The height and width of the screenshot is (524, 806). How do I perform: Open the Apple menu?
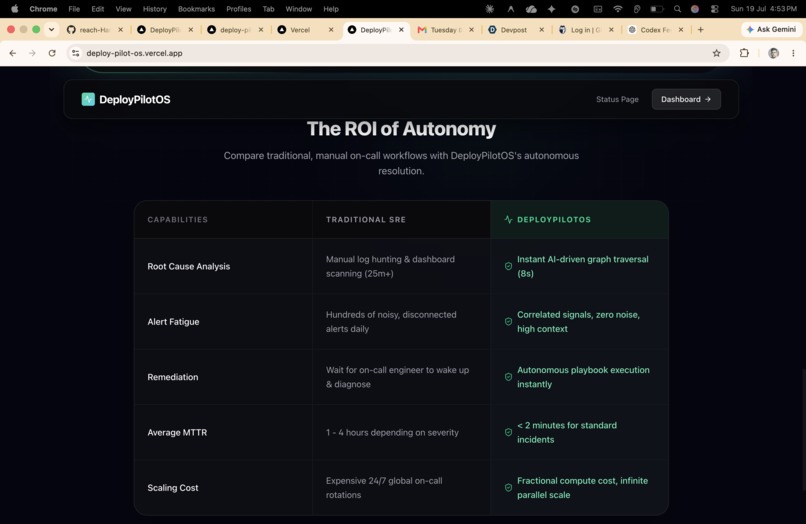coord(14,9)
